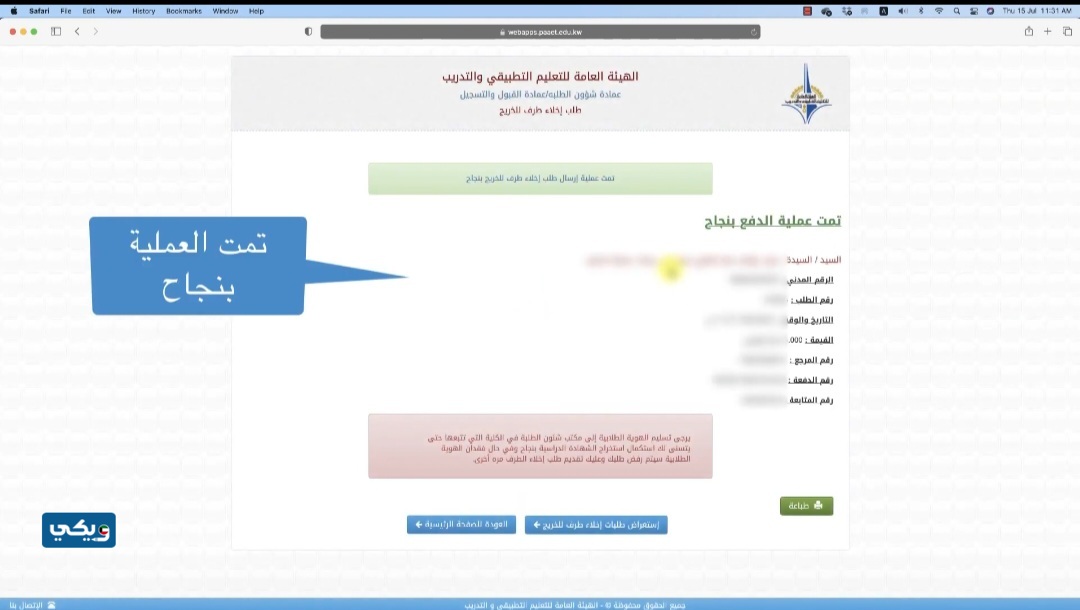1080x610 pixels.
Task: Click the red student ID notice box
Action: (x=540, y=446)
